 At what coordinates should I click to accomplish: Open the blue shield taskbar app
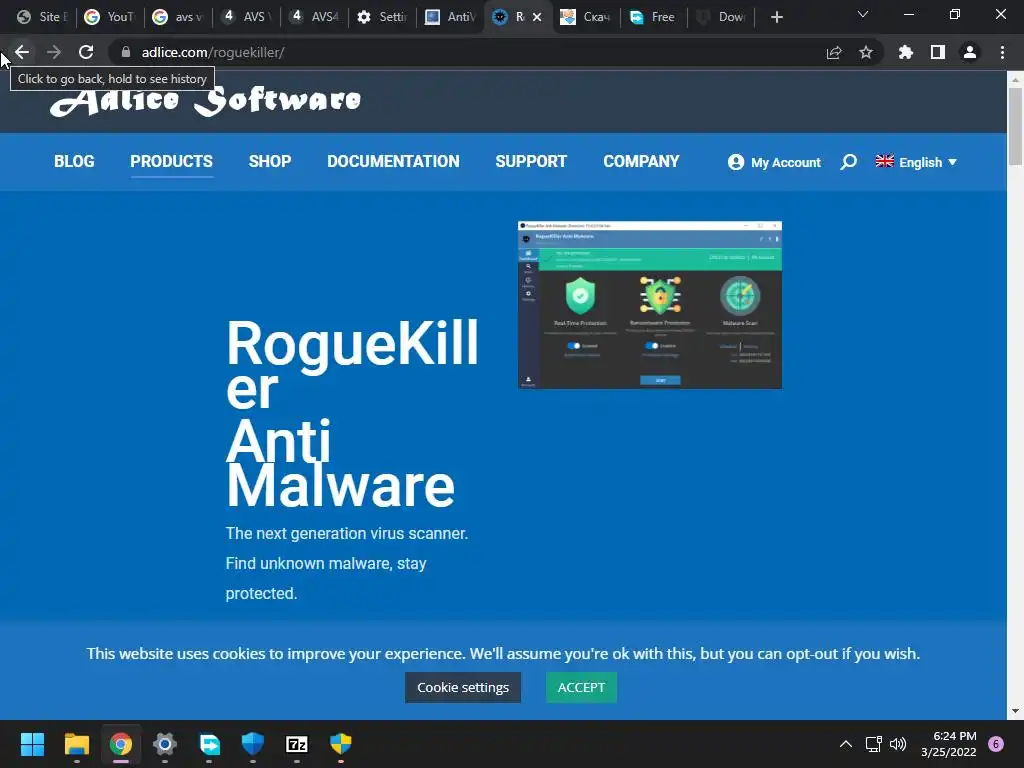(253, 744)
